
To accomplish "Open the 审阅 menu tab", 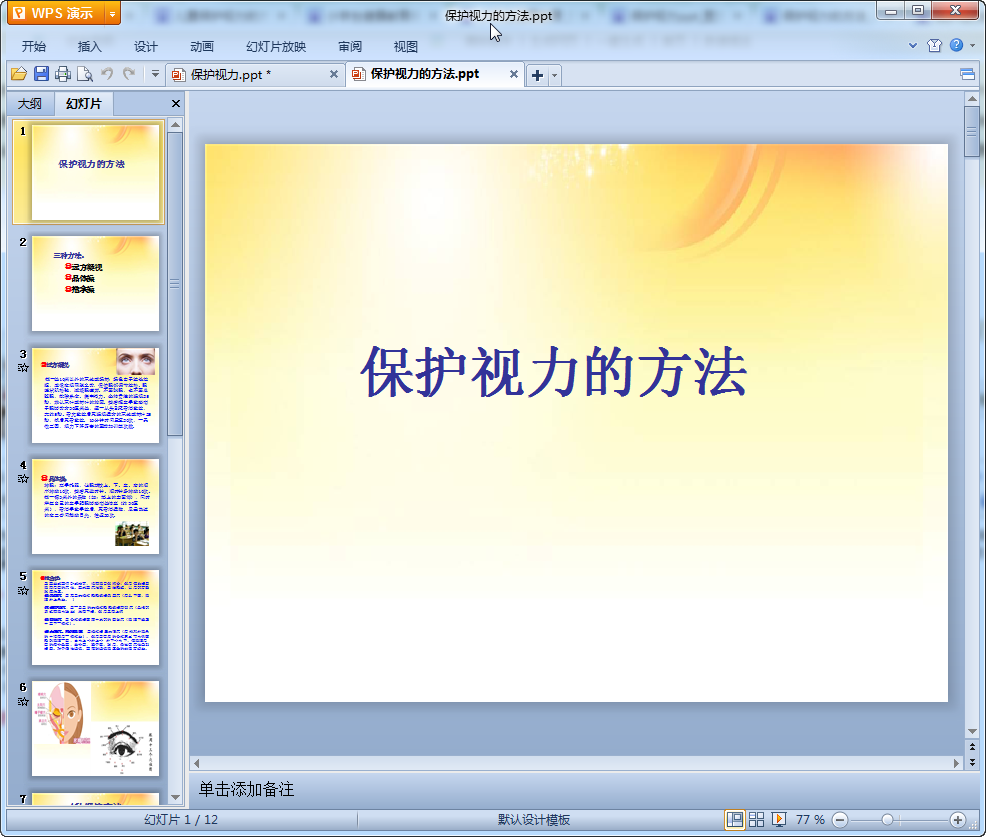I will tap(350, 46).
